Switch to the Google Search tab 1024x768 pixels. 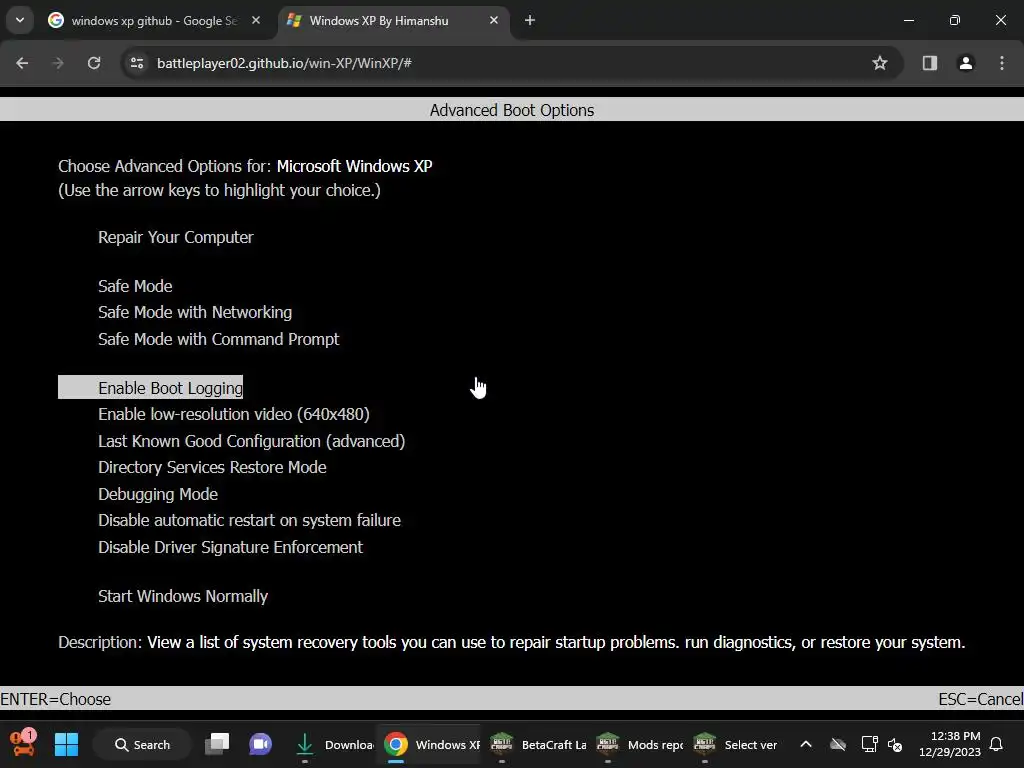(x=154, y=20)
